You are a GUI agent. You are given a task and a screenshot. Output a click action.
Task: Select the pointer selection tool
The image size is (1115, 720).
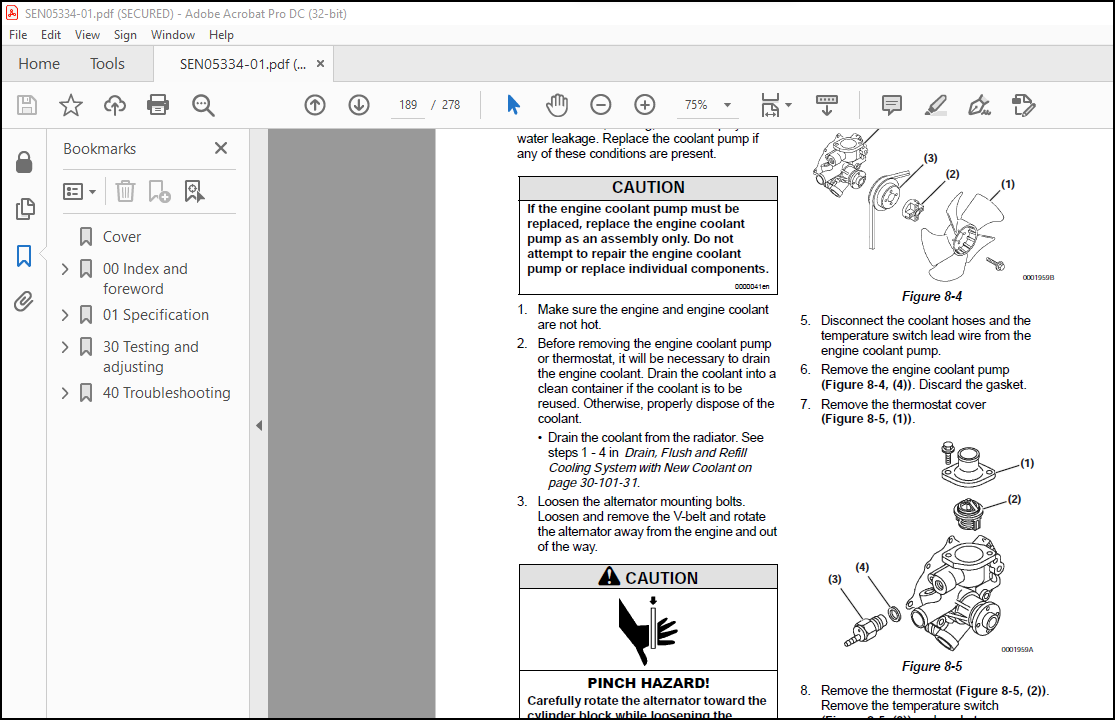point(513,105)
